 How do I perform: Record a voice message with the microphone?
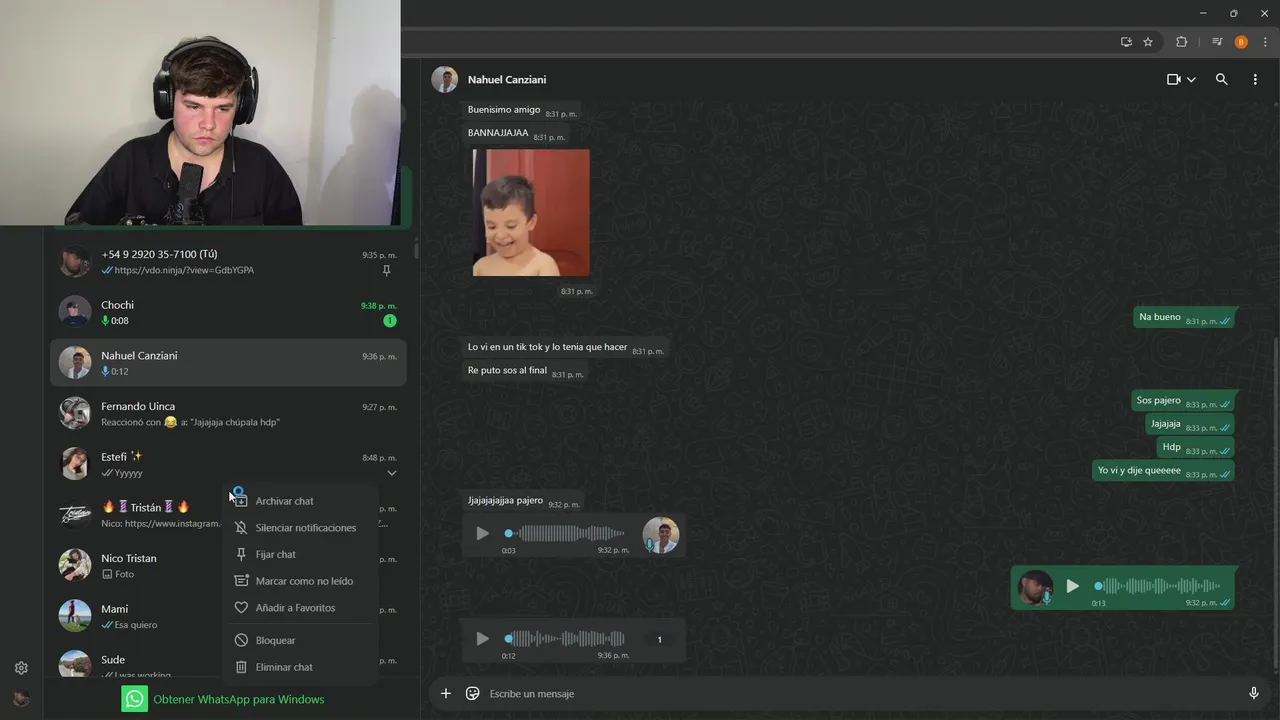[x=1254, y=693]
